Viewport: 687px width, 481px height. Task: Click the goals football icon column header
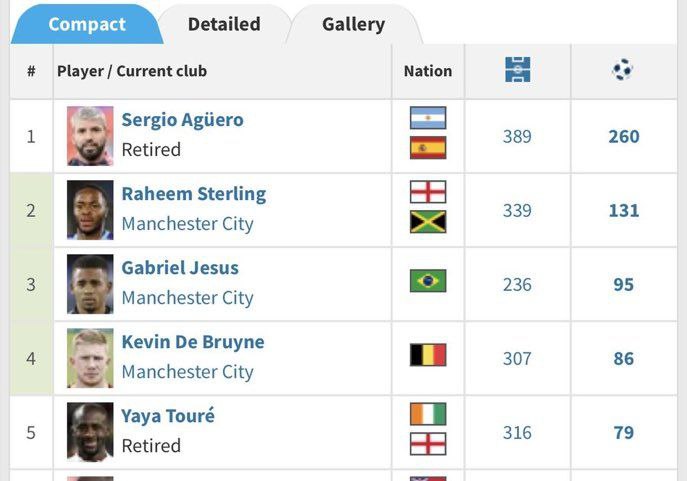click(623, 70)
